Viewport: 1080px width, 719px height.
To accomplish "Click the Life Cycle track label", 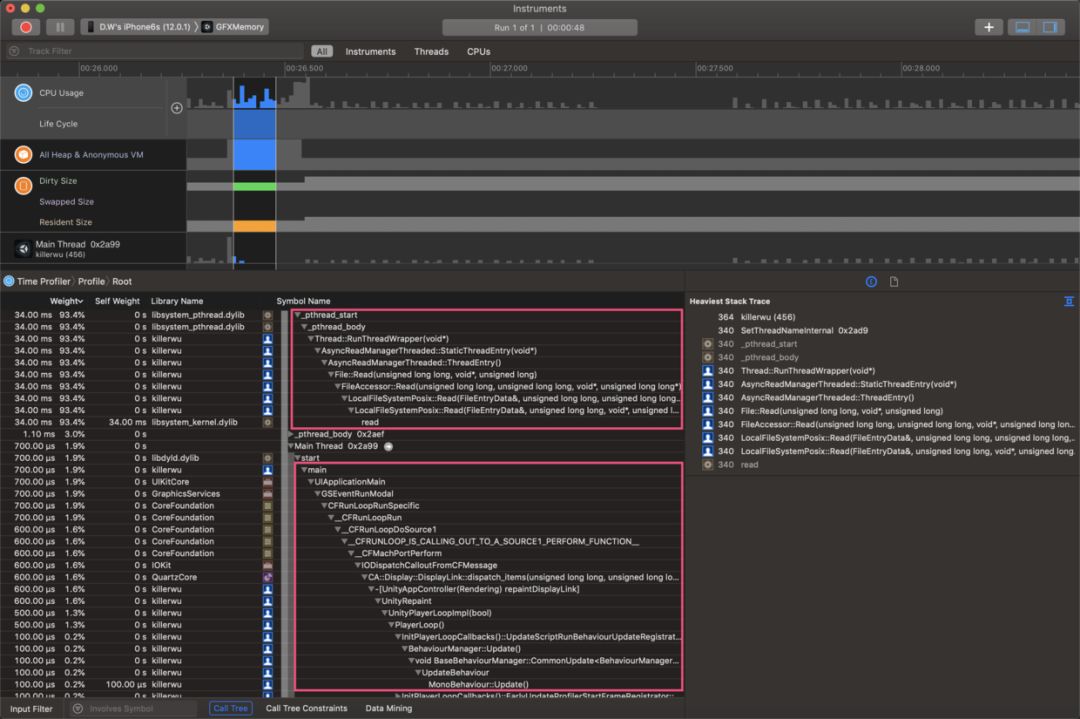I will pos(59,124).
